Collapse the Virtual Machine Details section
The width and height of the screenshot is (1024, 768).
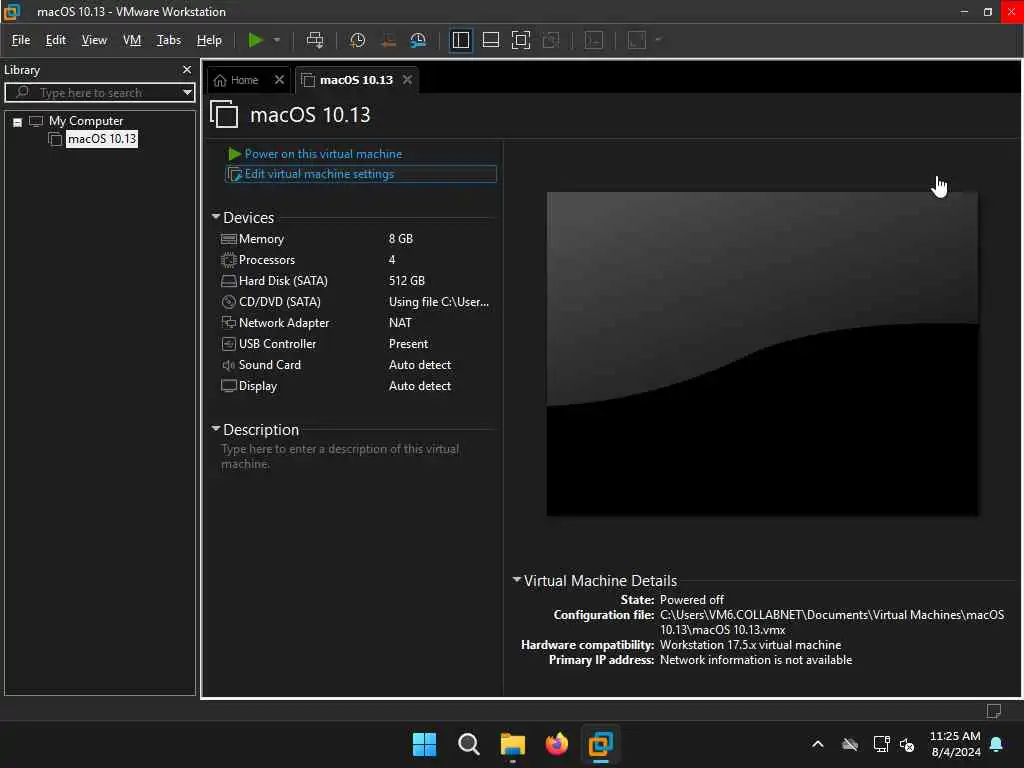click(517, 579)
